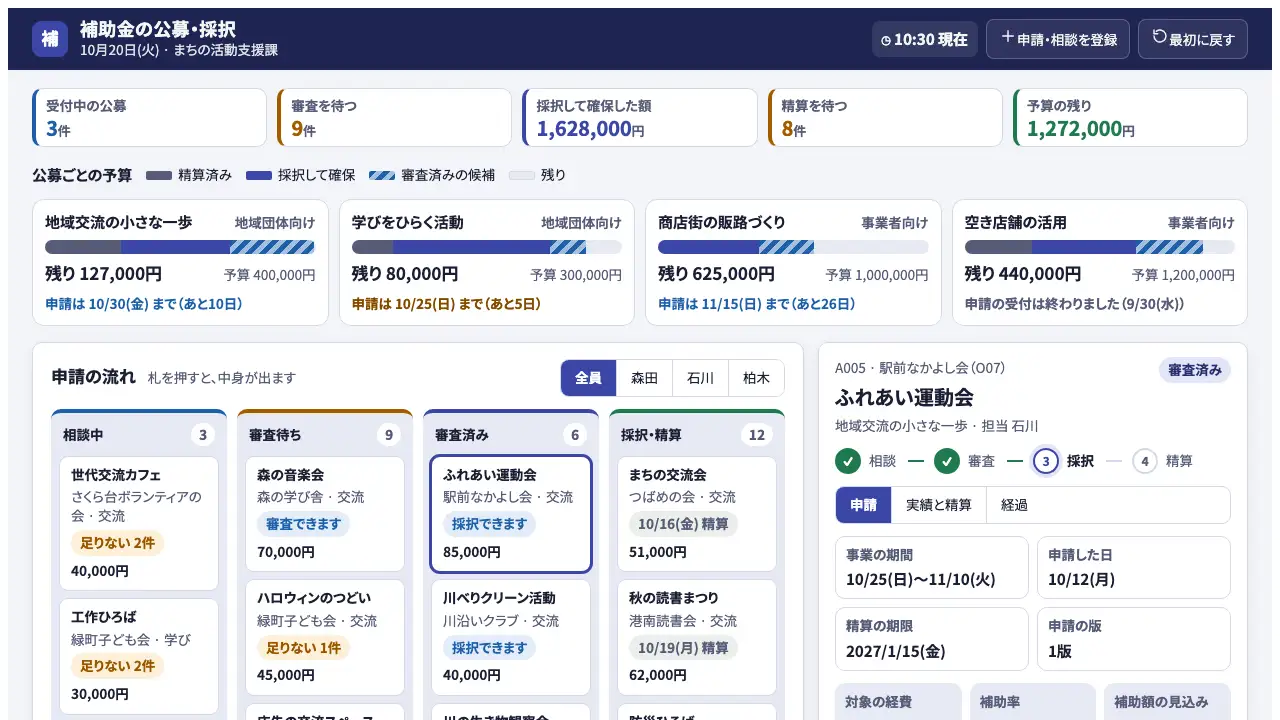The width and height of the screenshot is (1280, 720).
Task: Select step 3 採択 circle
Action: click(x=1046, y=461)
